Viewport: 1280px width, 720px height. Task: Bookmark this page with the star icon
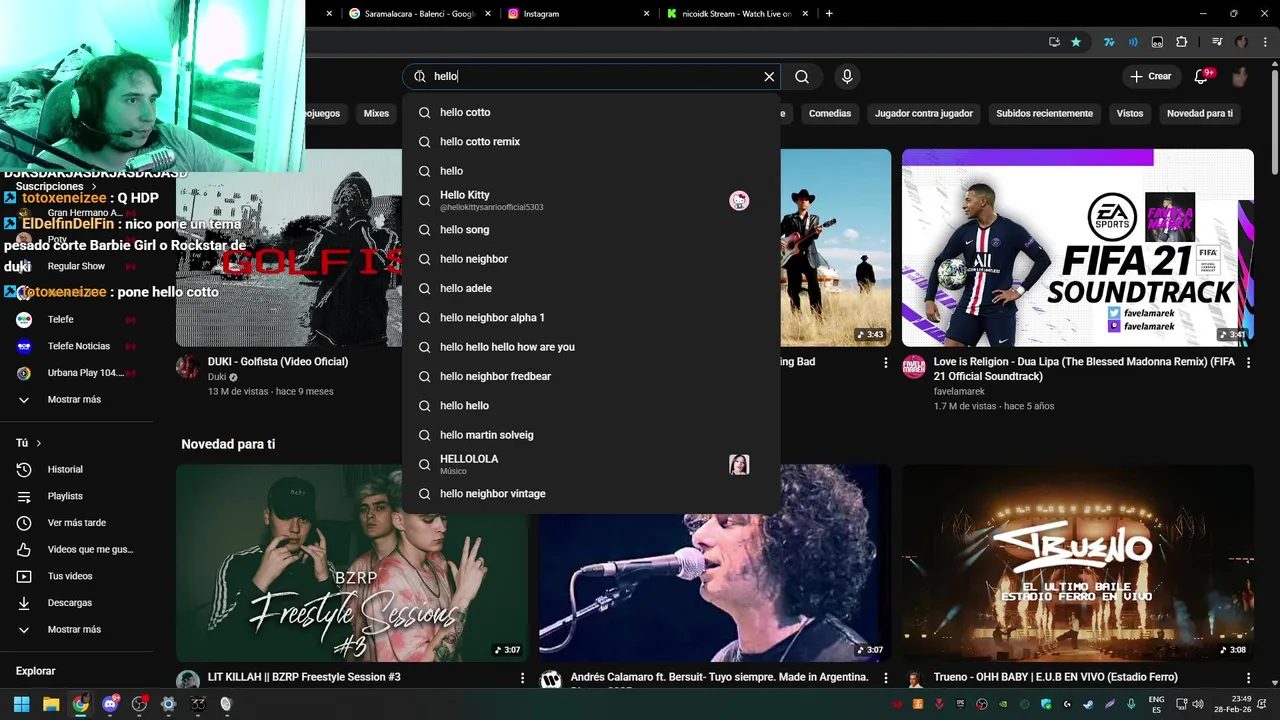coord(1076,42)
